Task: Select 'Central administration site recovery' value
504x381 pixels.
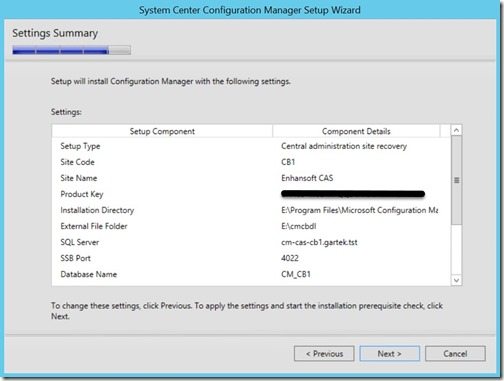Action: 344,146
